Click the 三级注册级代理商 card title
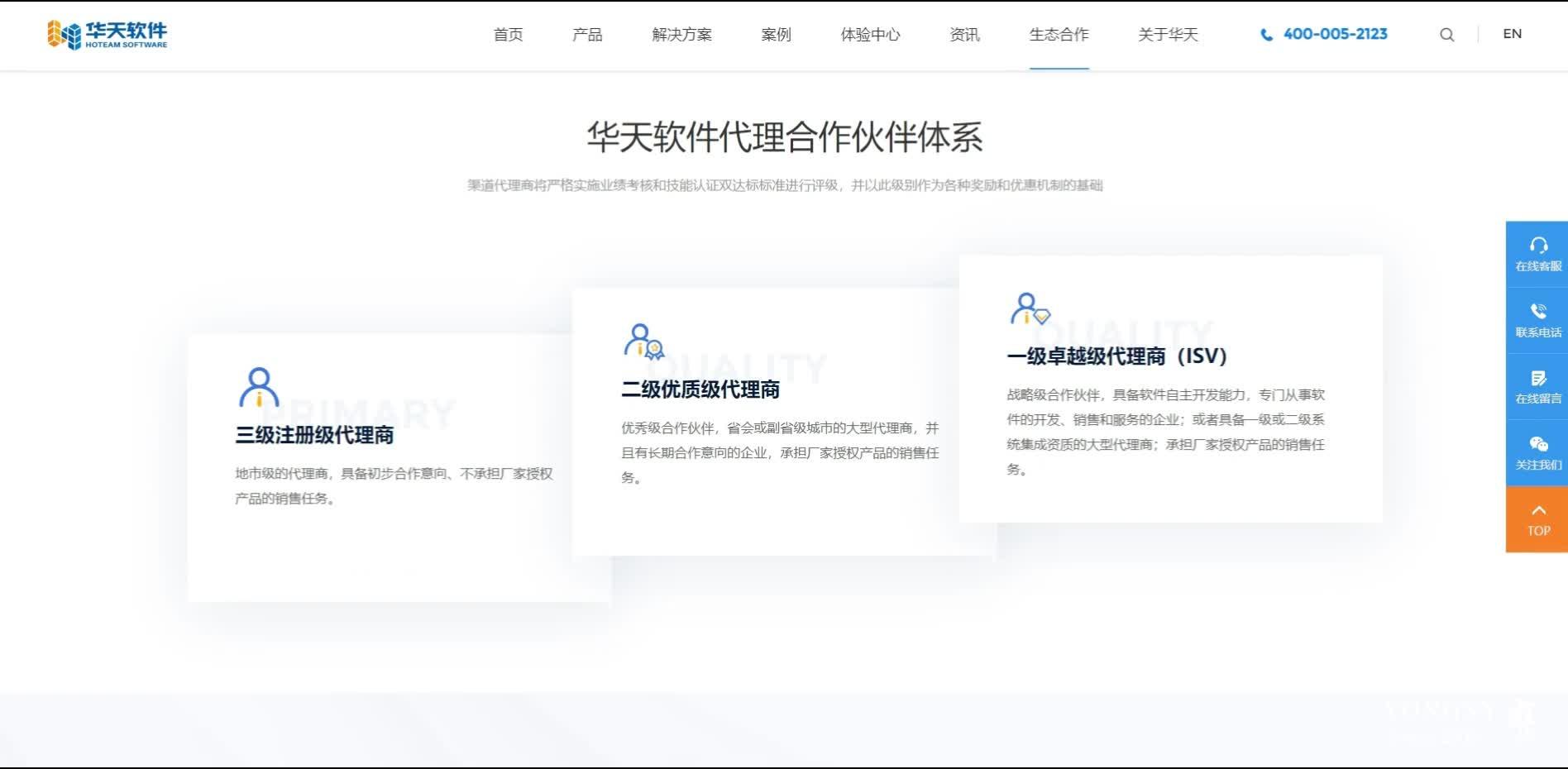 pyautogui.click(x=314, y=435)
